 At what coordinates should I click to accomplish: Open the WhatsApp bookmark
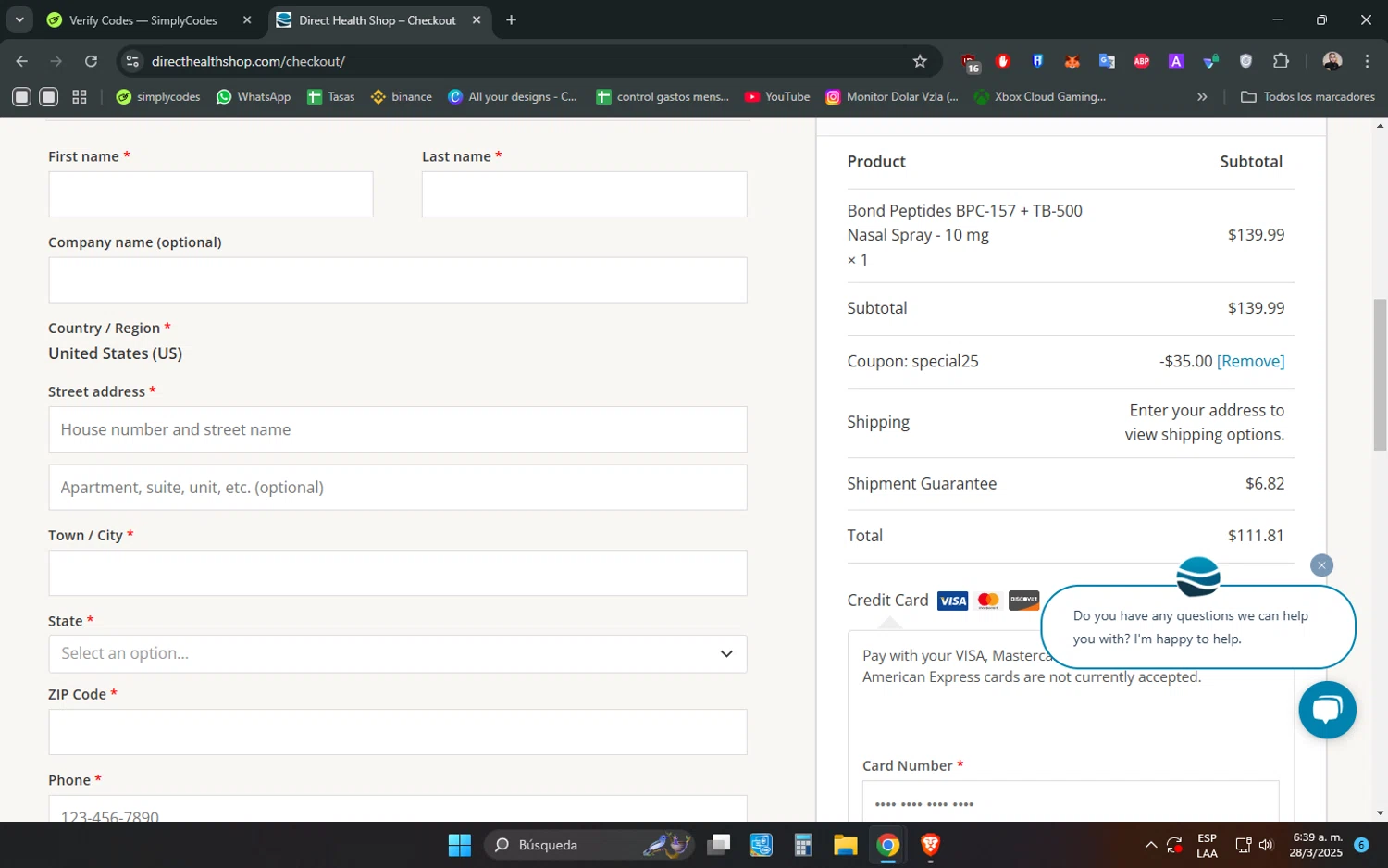[254, 96]
